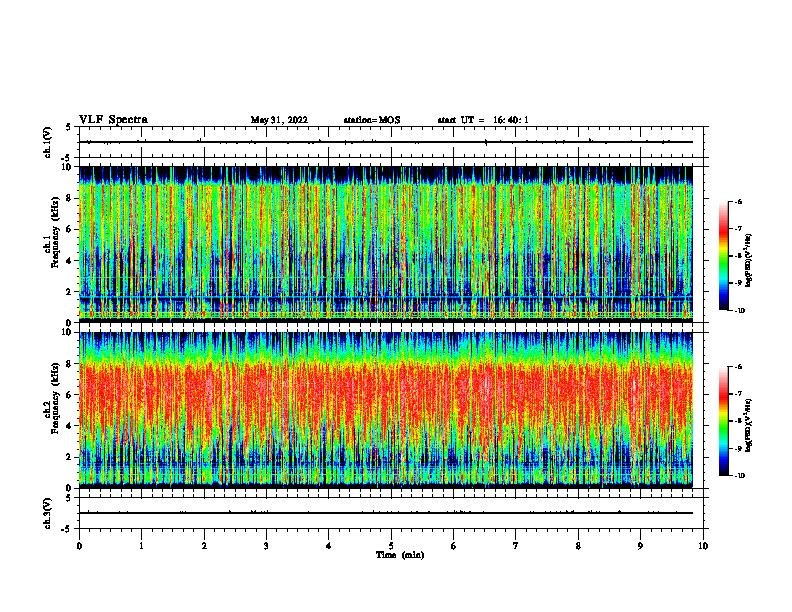The height and width of the screenshot is (612, 792).
Task: Click the 'VLF Spectra' title text
Action: coord(113,120)
